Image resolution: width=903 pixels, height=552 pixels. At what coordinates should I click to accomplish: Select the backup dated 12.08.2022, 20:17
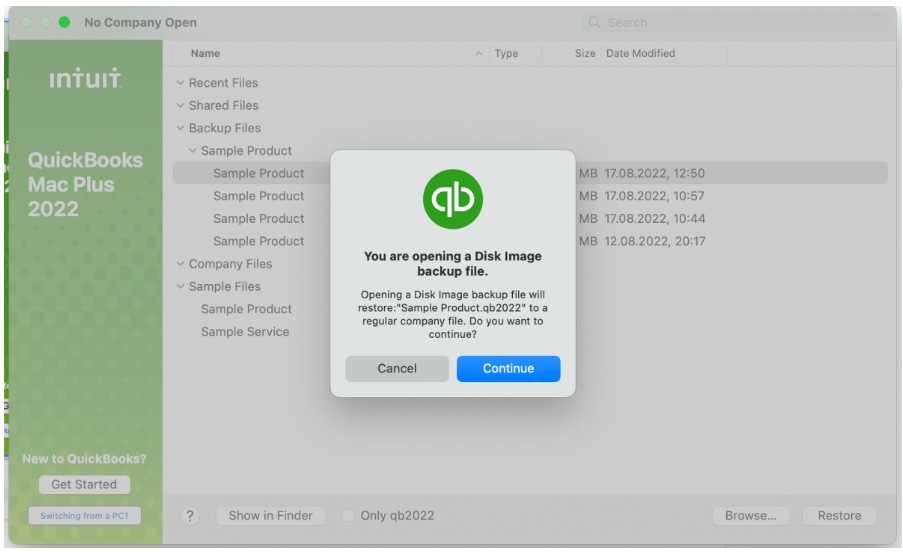pyautogui.click(x=530, y=241)
